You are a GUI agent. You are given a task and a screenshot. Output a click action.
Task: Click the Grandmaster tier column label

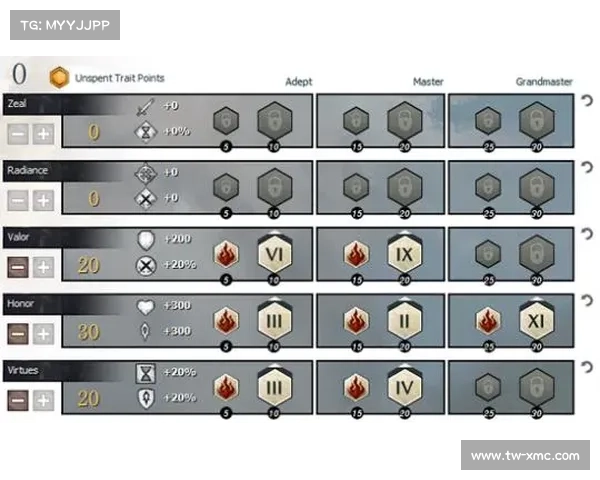(x=544, y=82)
